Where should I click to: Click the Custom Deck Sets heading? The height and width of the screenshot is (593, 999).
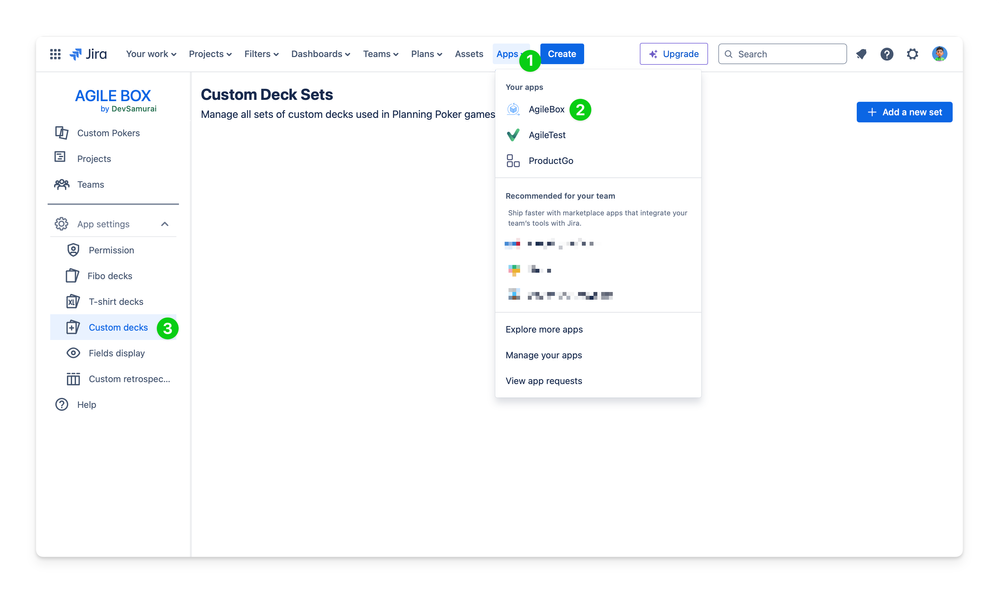point(267,94)
